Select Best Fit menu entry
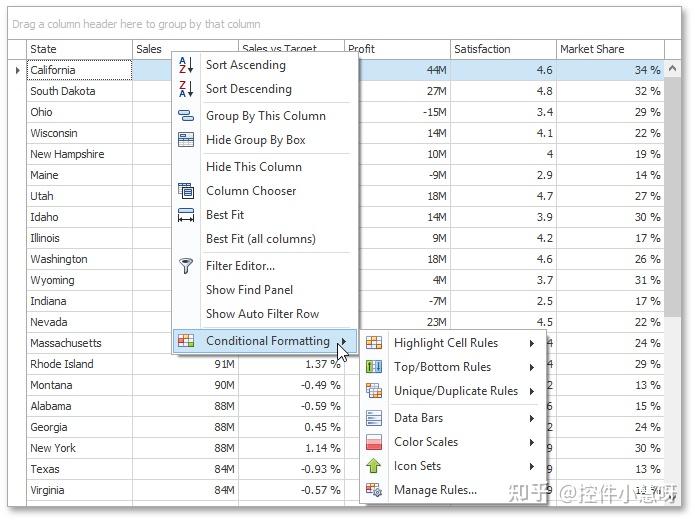This screenshot has height=521, width=695. 265,215
